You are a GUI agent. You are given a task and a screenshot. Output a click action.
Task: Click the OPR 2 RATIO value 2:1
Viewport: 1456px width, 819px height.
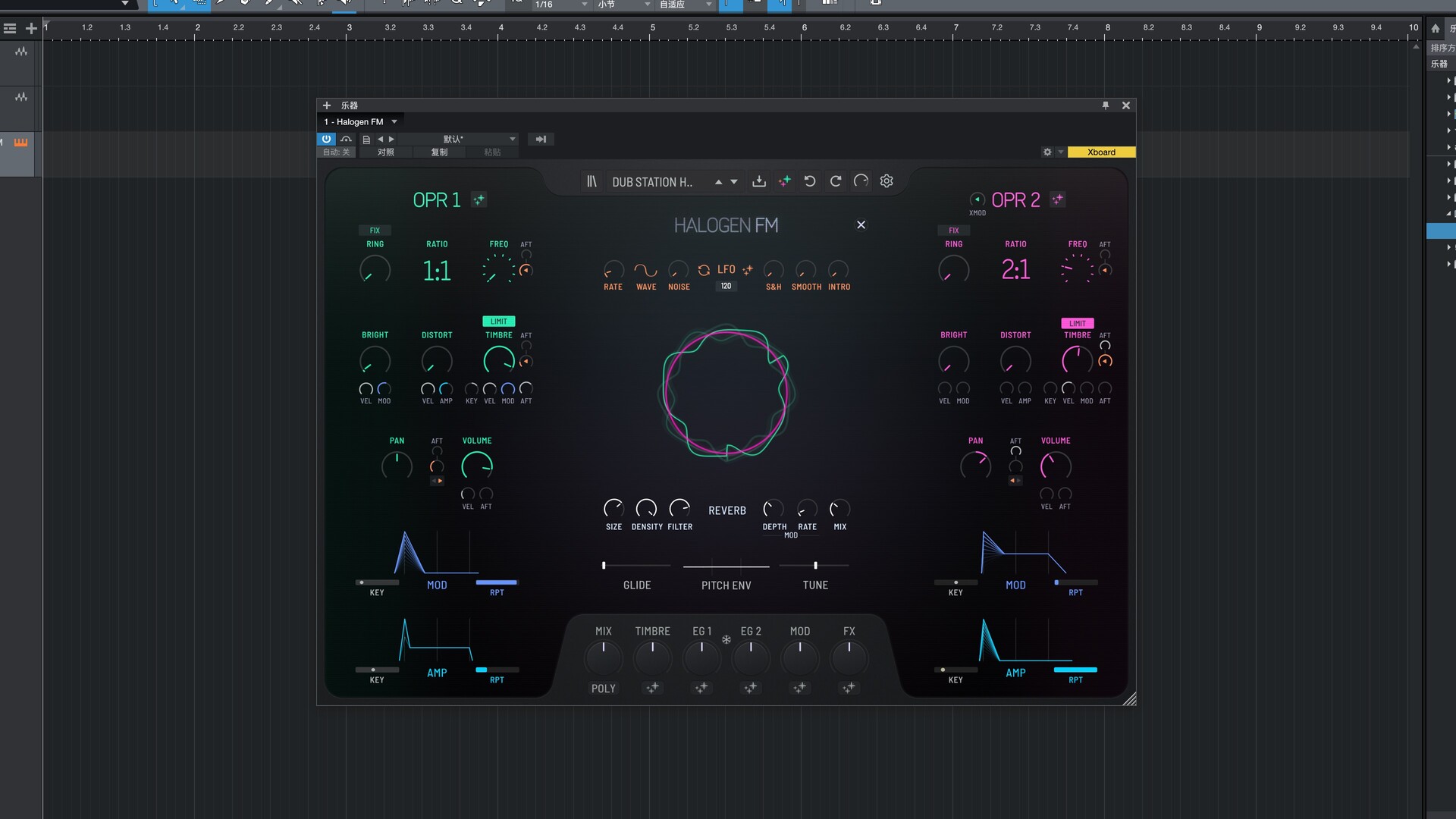(x=1015, y=270)
